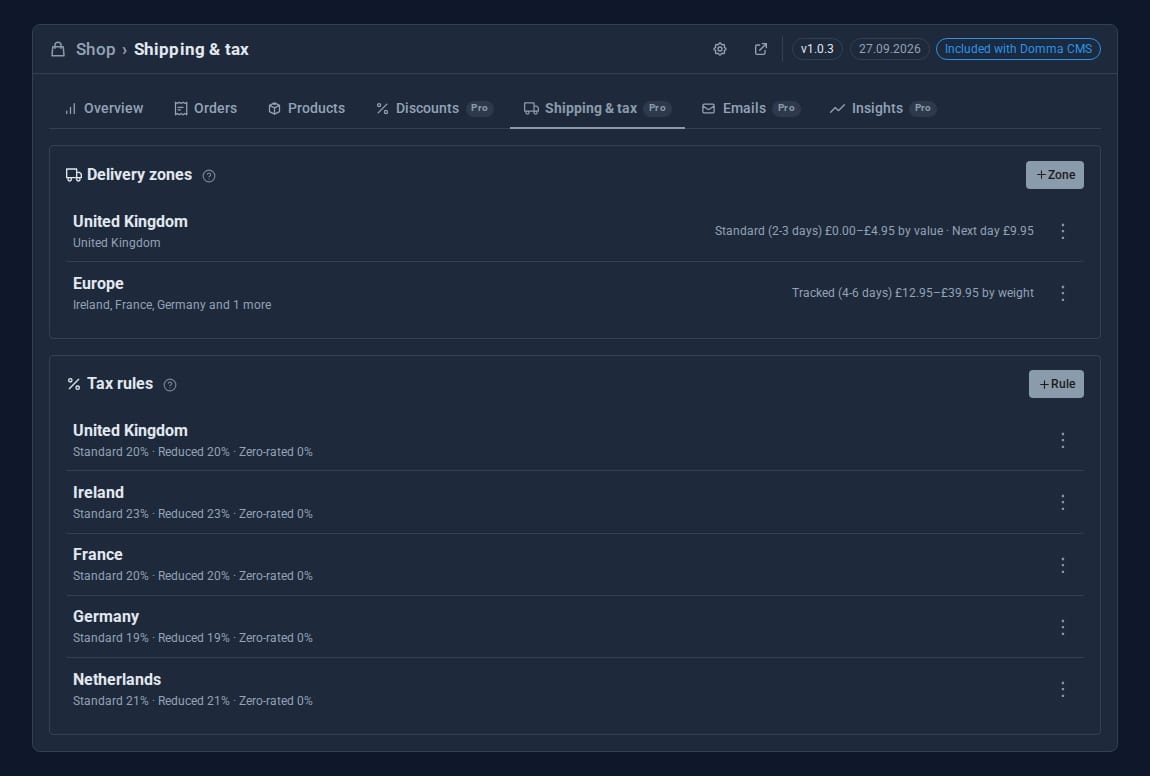Switch to the Overview tab
Image resolution: width=1150 pixels, height=776 pixels.
(104, 109)
